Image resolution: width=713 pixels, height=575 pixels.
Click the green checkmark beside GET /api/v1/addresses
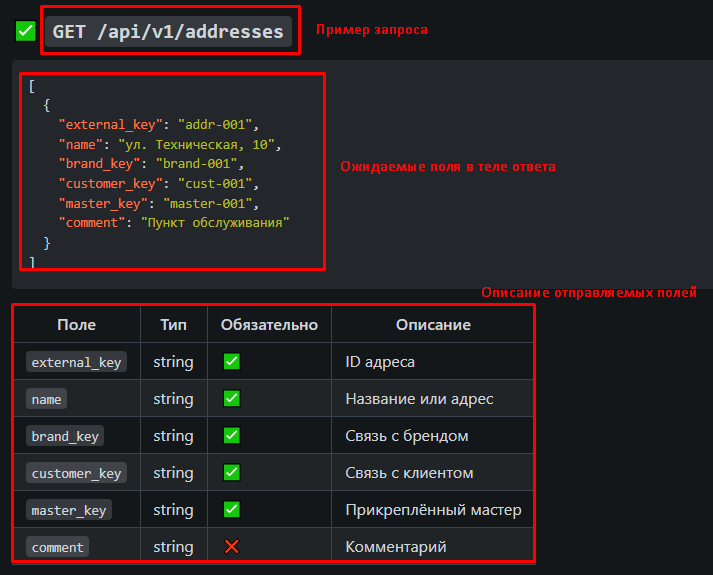coord(26,32)
